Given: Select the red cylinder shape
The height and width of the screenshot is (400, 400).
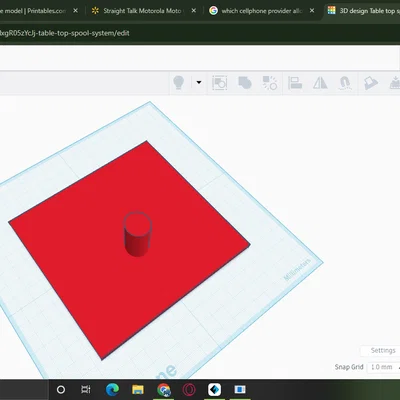Looking at the screenshot, I should point(138,234).
